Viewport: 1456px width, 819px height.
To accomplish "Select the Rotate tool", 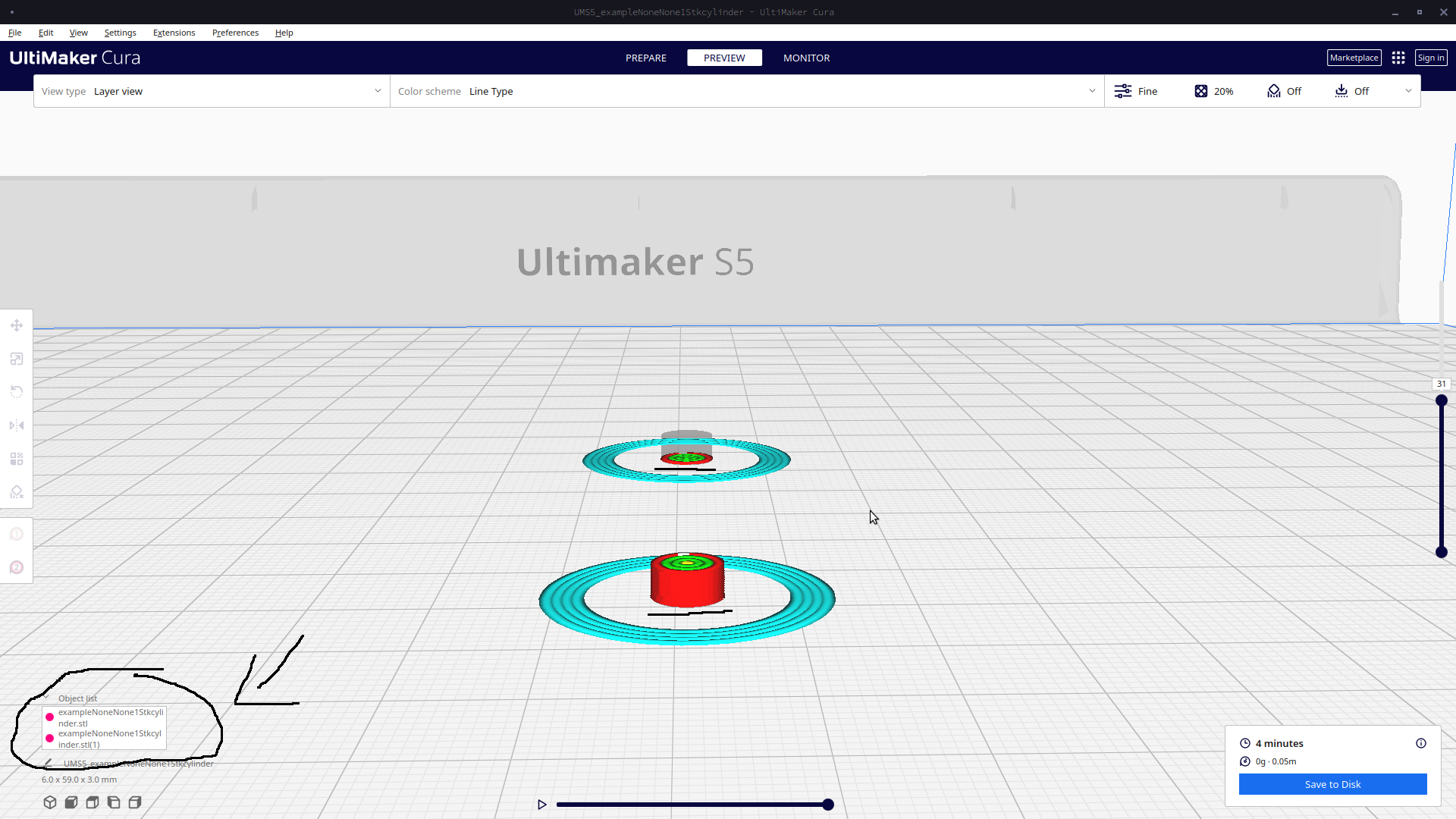I will pos(17,392).
